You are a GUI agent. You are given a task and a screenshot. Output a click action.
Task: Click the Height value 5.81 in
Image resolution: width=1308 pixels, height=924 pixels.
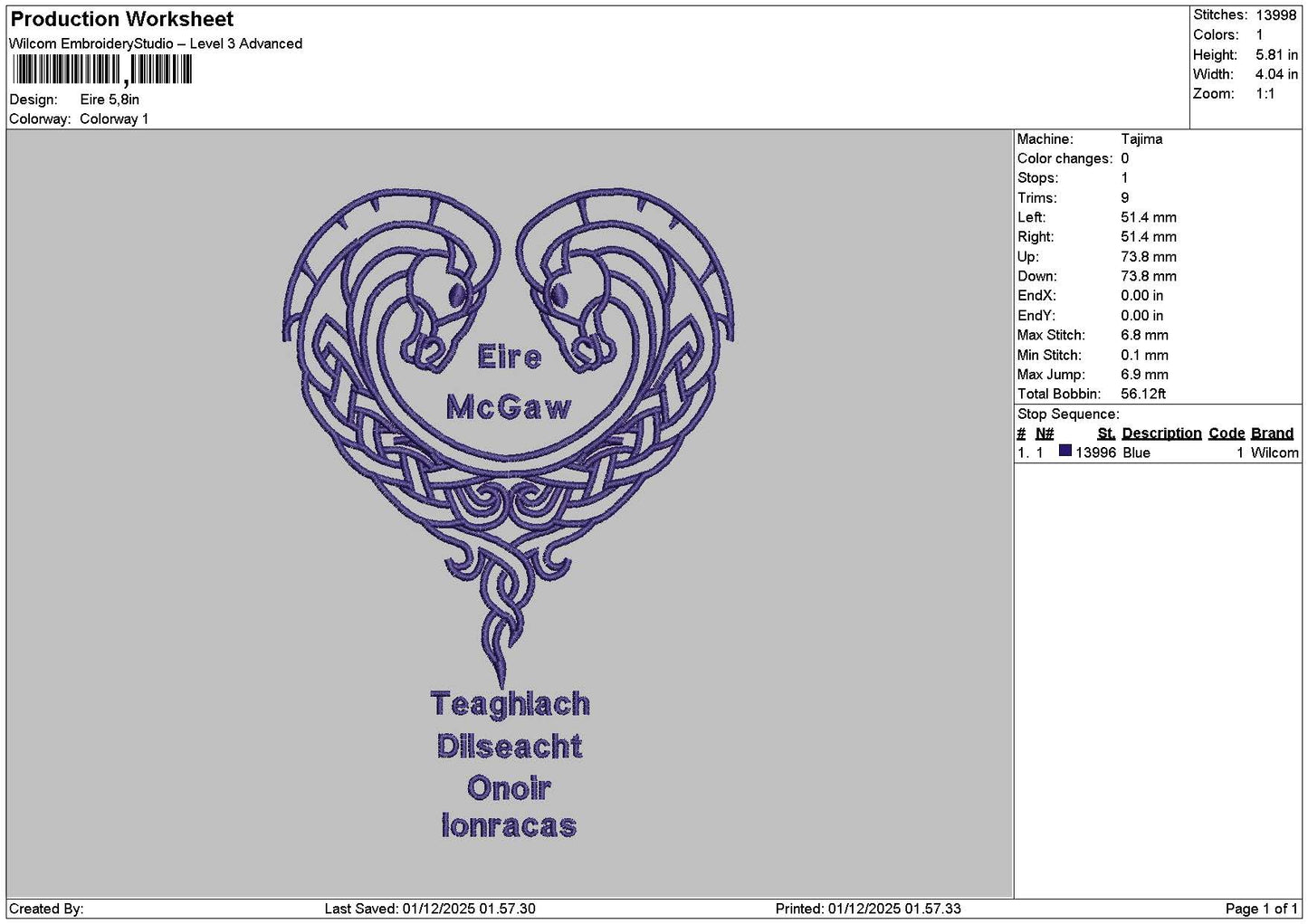tap(1276, 54)
